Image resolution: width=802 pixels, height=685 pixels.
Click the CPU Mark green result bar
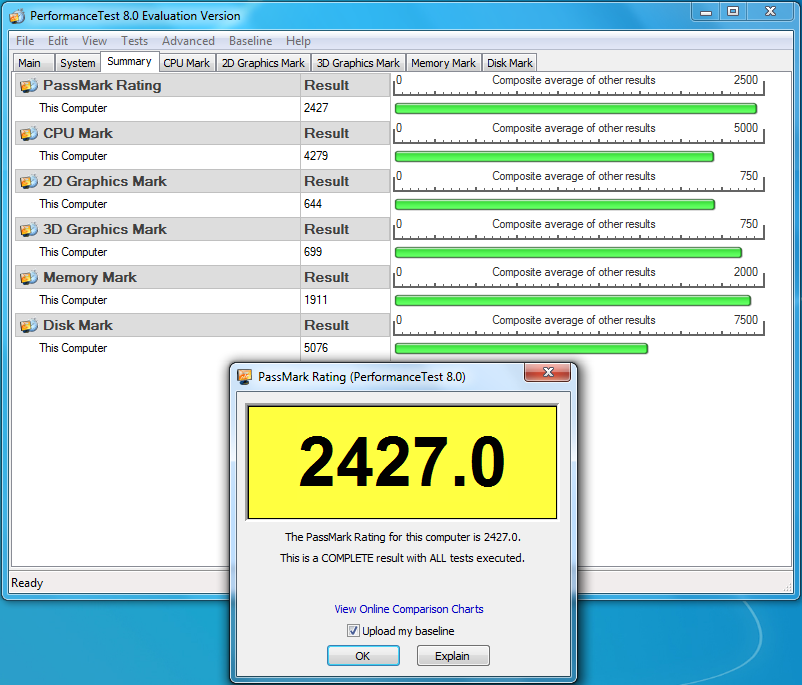[x=554, y=157]
